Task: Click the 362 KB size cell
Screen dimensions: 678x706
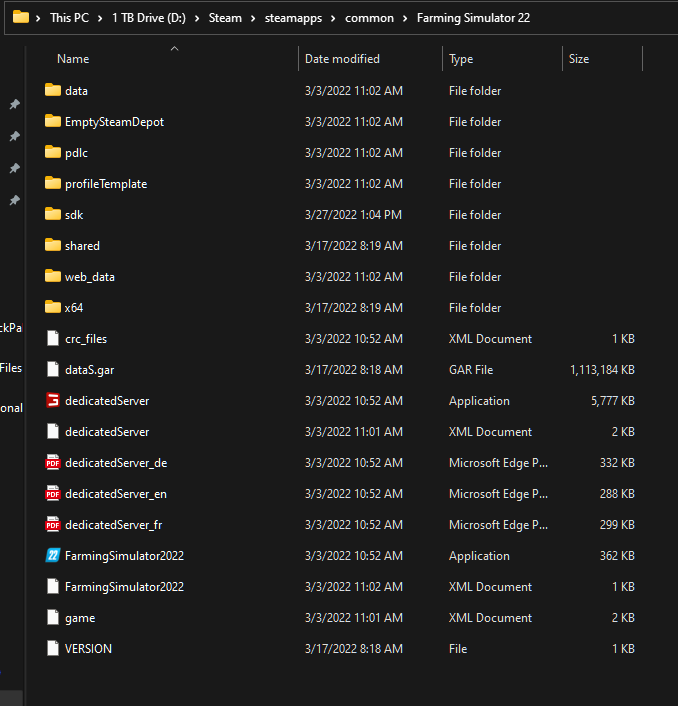Action: point(617,556)
